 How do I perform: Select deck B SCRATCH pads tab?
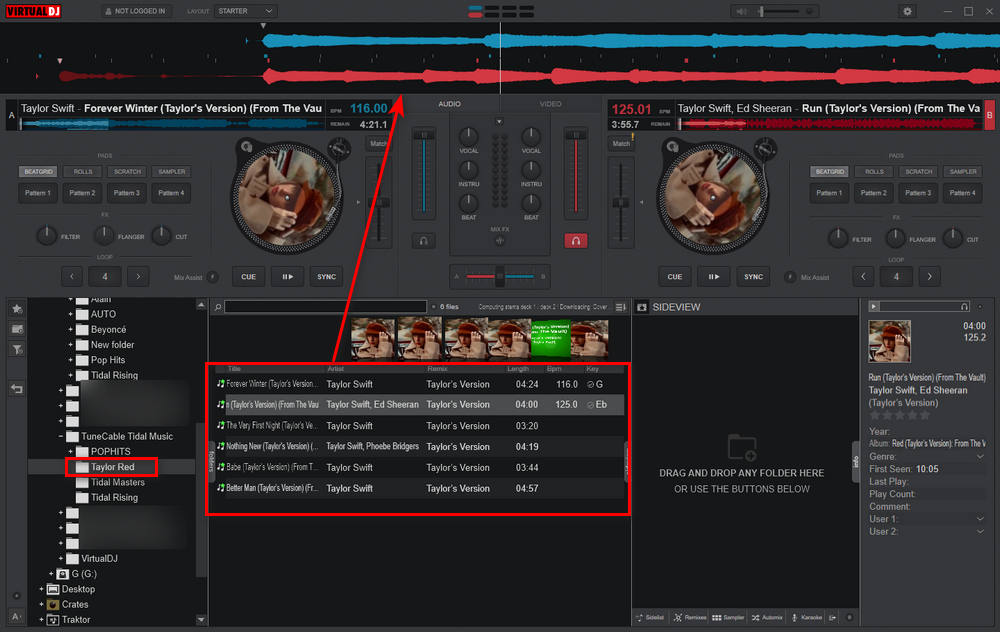[x=918, y=172]
